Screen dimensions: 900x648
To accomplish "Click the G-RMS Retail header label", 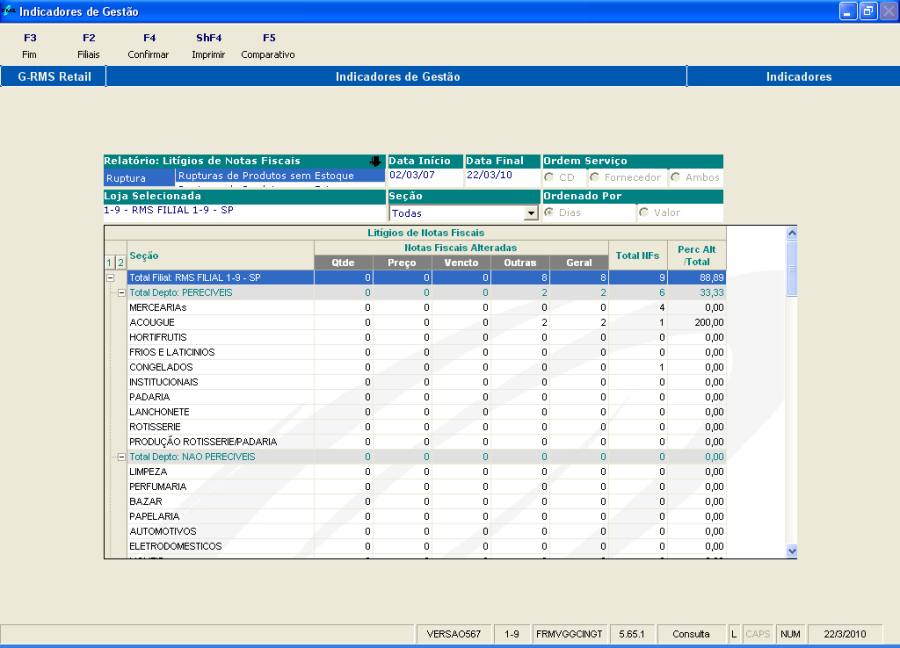I will tap(54, 77).
